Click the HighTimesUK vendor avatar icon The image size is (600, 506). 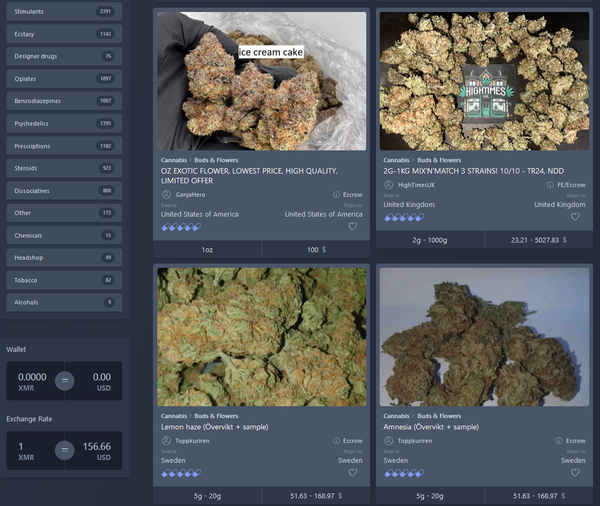(x=389, y=185)
